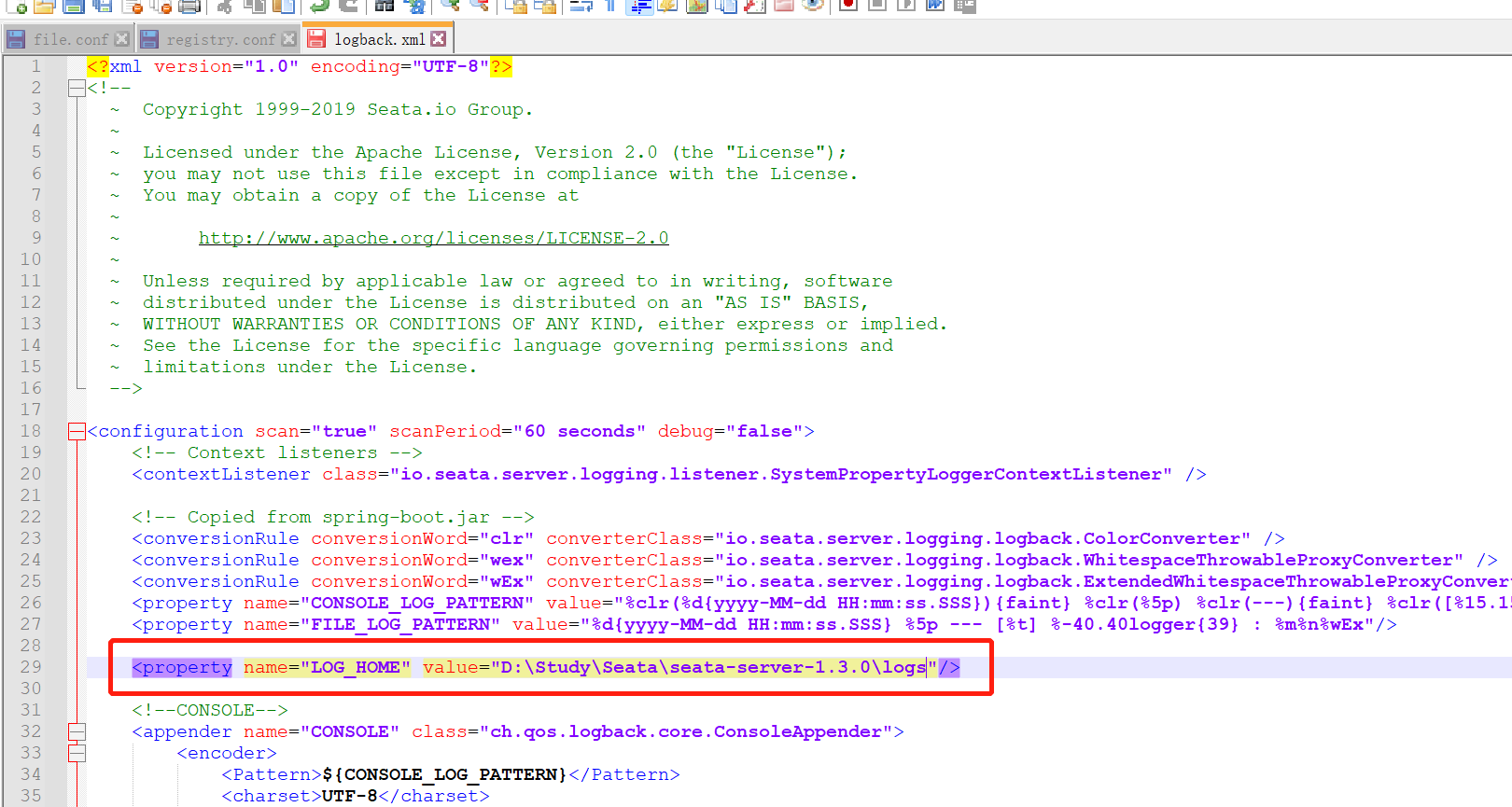This screenshot has height=807, width=1512.
Task: Click the 'CONSOLE' comment on line 31
Action: coord(209,710)
